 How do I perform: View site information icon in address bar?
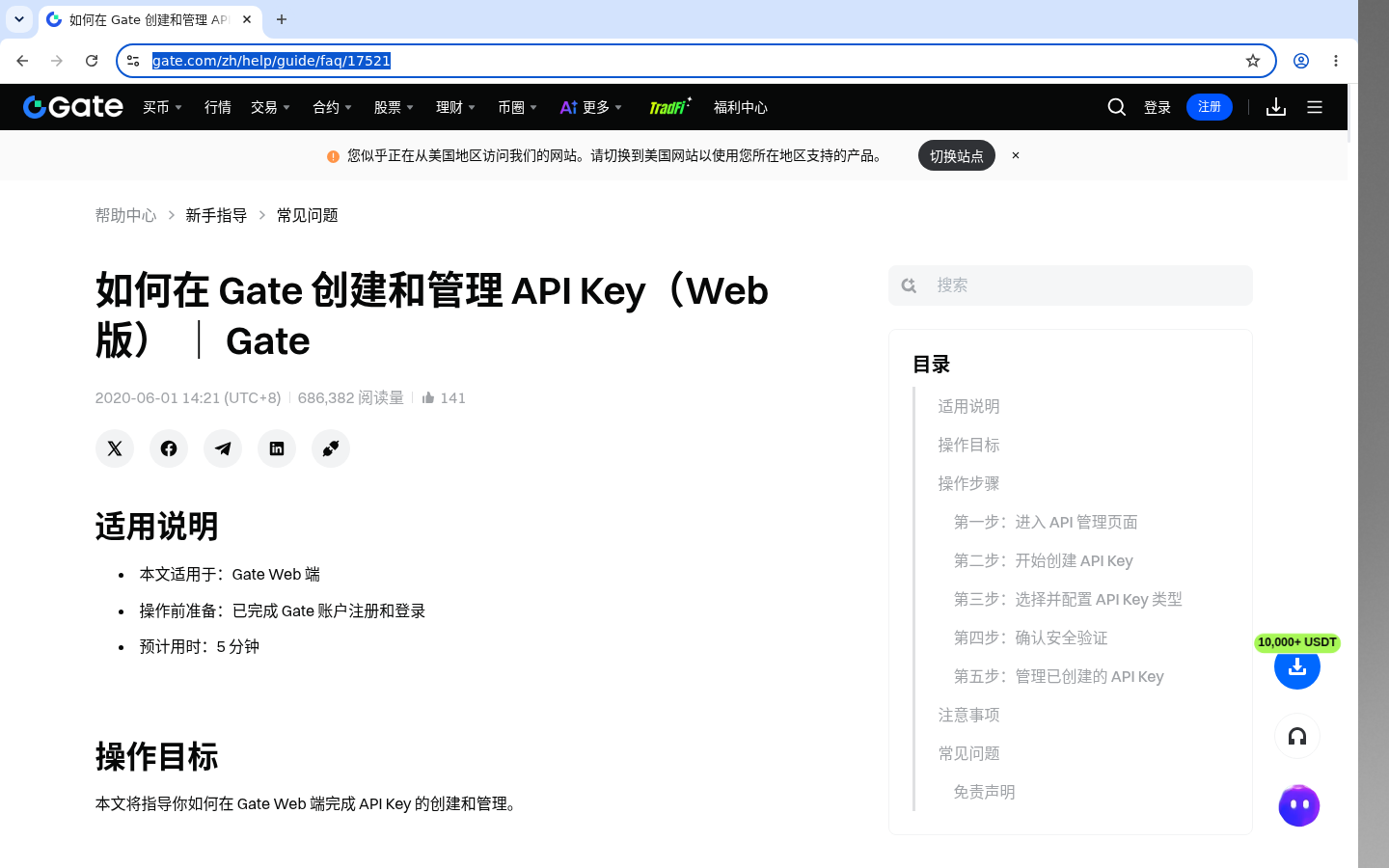click(133, 61)
